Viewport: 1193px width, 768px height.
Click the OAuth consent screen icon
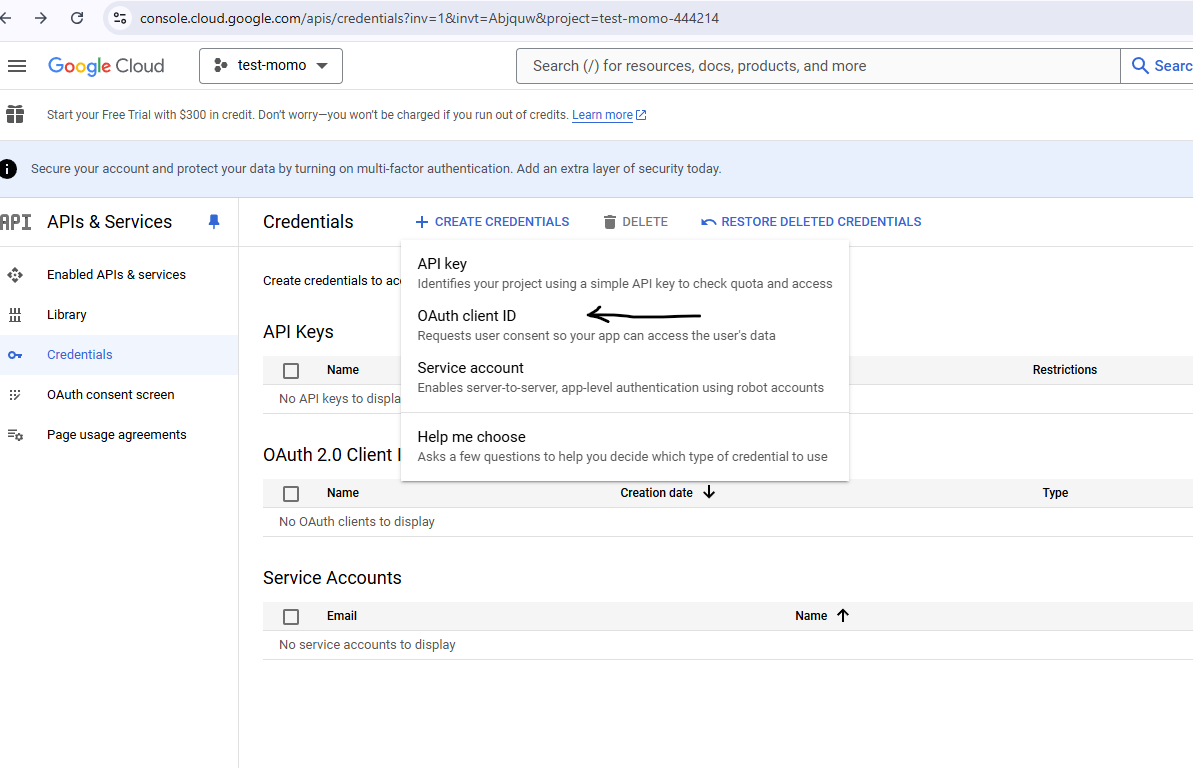(15, 395)
